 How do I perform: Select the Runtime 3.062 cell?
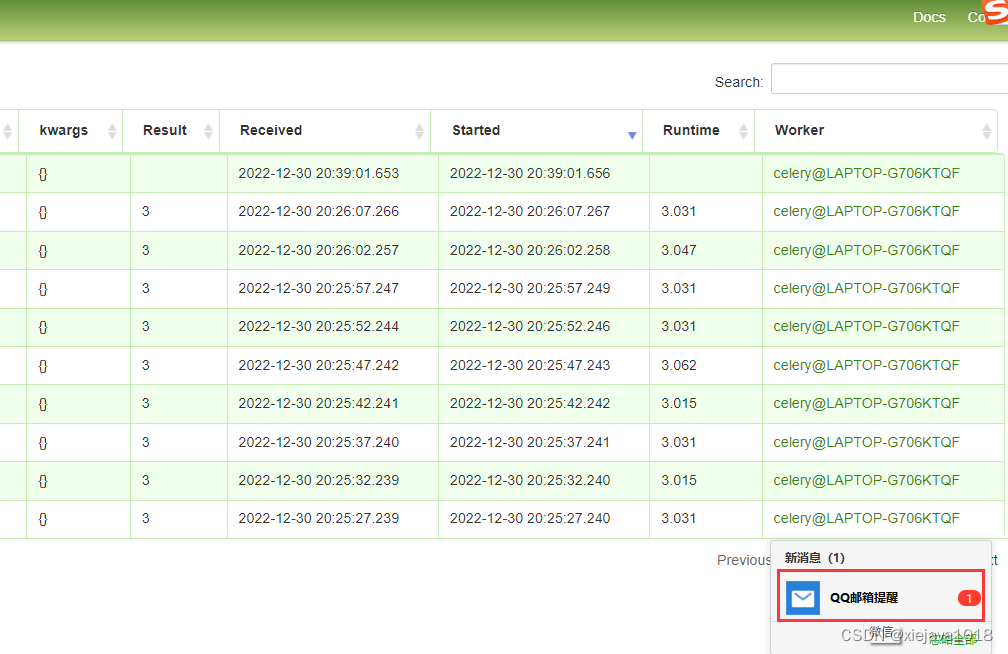click(679, 365)
